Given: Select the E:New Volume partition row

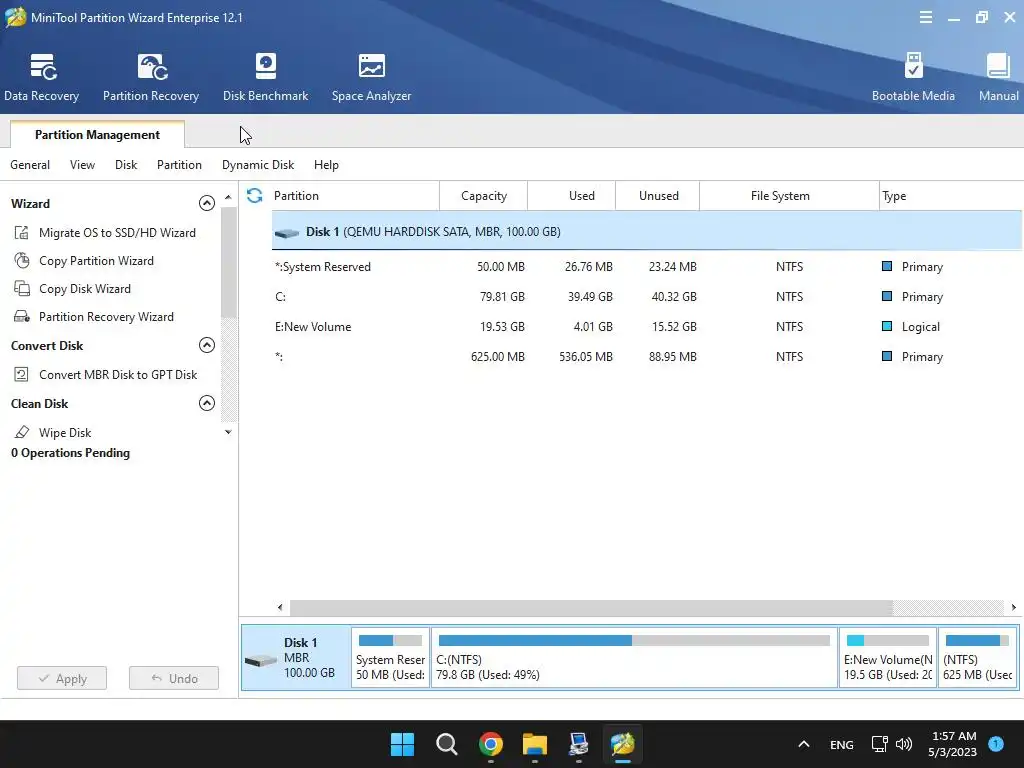Looking at the screenshot, I should (647, 327).
